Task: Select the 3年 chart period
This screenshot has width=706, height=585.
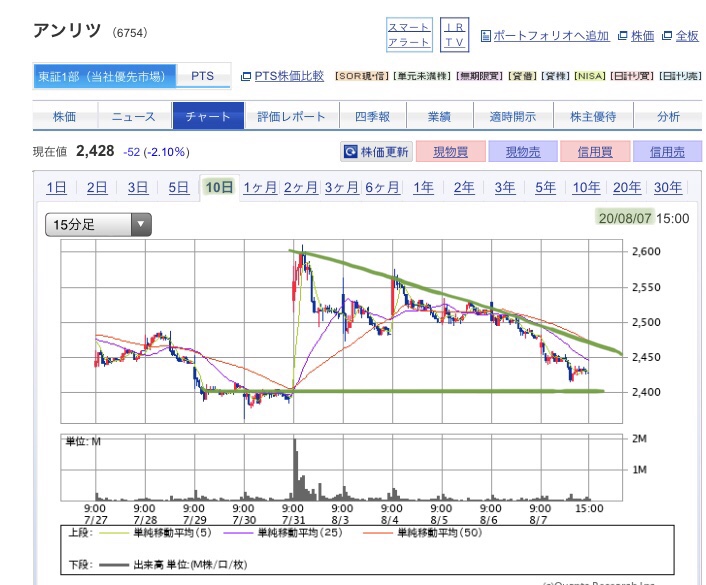Action: 505,187
